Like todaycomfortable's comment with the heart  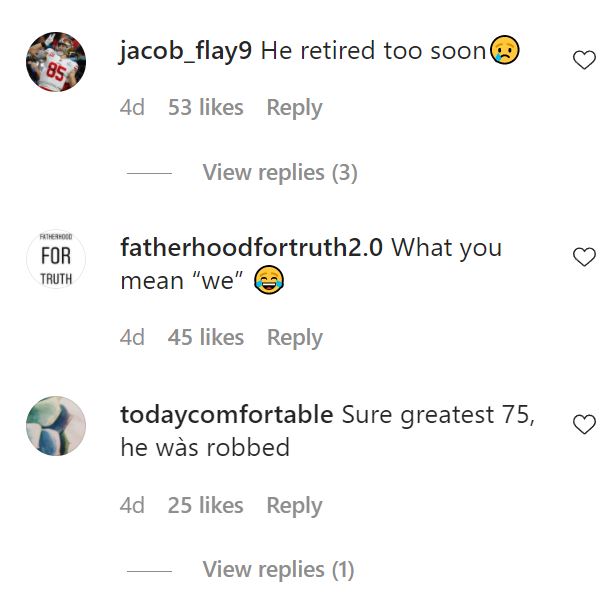(x=583, y=425)
